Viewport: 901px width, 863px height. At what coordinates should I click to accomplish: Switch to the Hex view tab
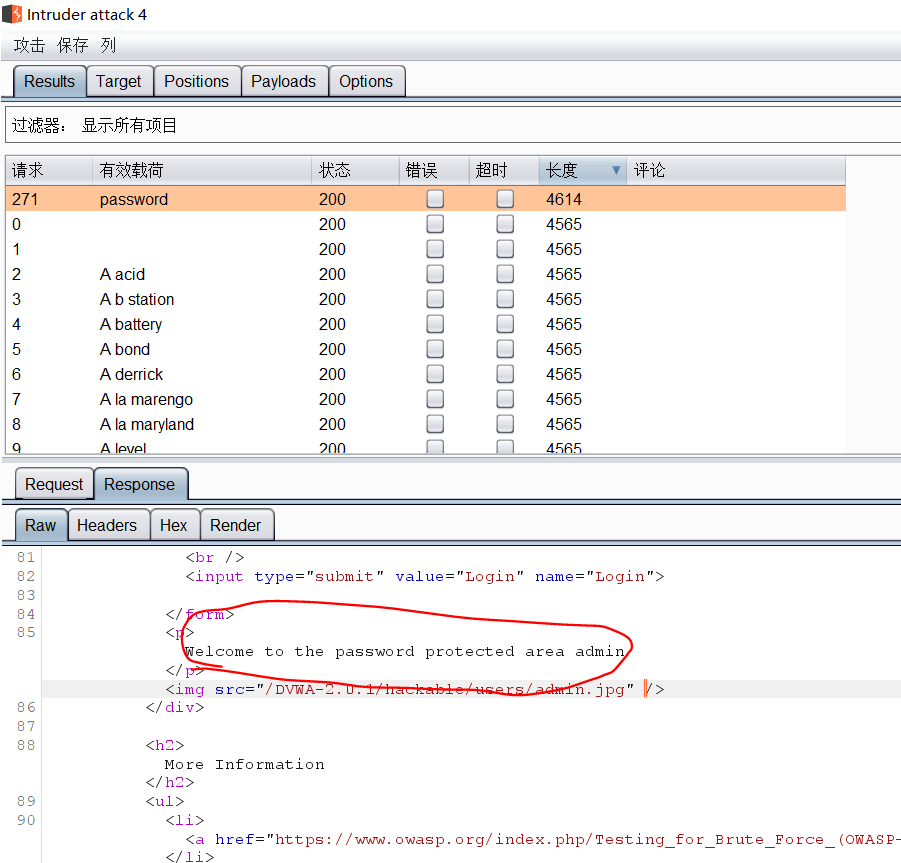[x=174, y=525]
